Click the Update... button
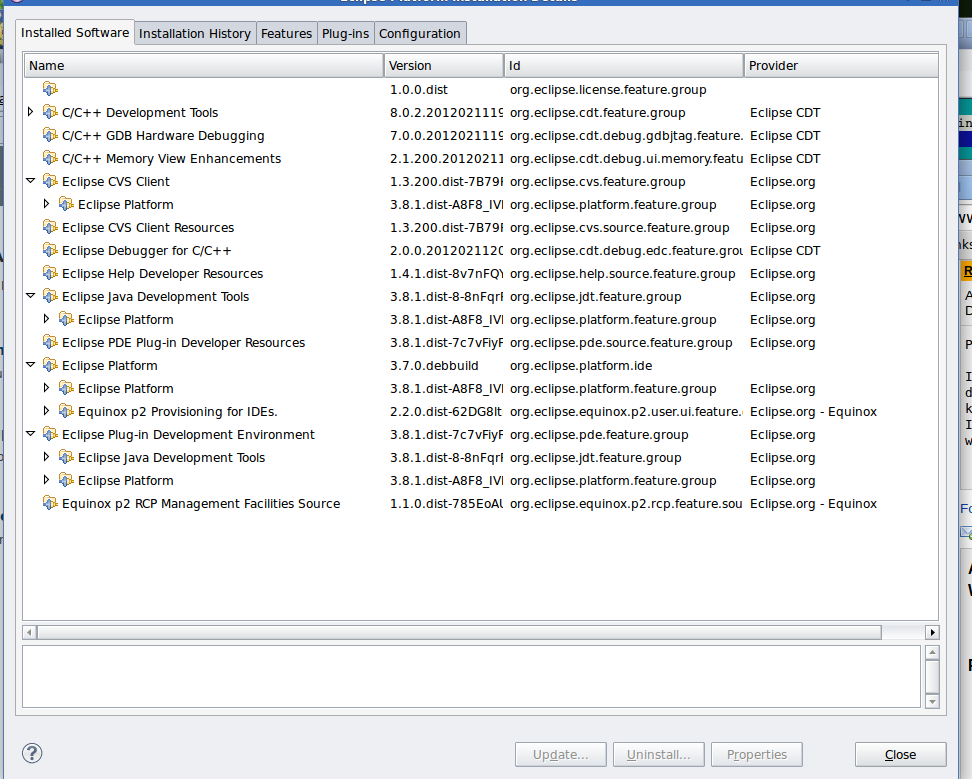 560,754
